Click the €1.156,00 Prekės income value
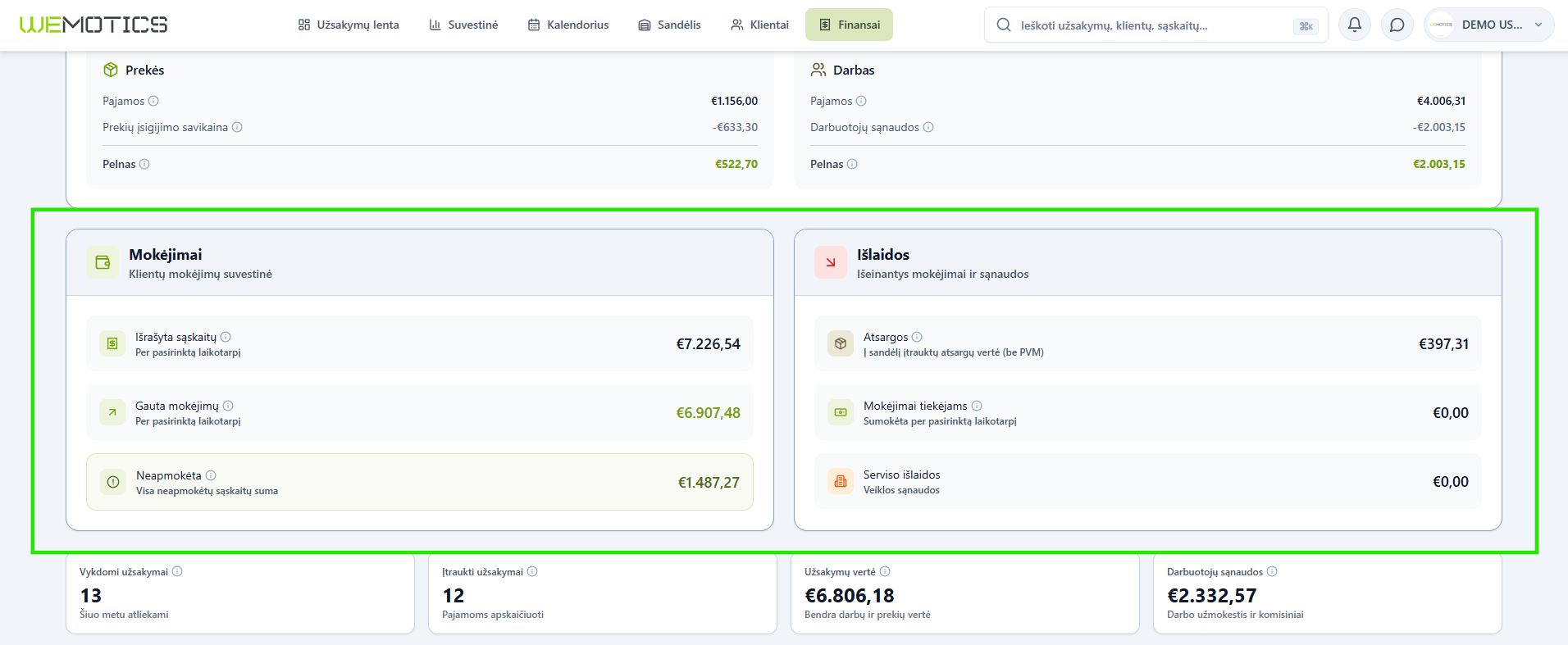Viewport: 1568px width, 645px height. [734, 101]
